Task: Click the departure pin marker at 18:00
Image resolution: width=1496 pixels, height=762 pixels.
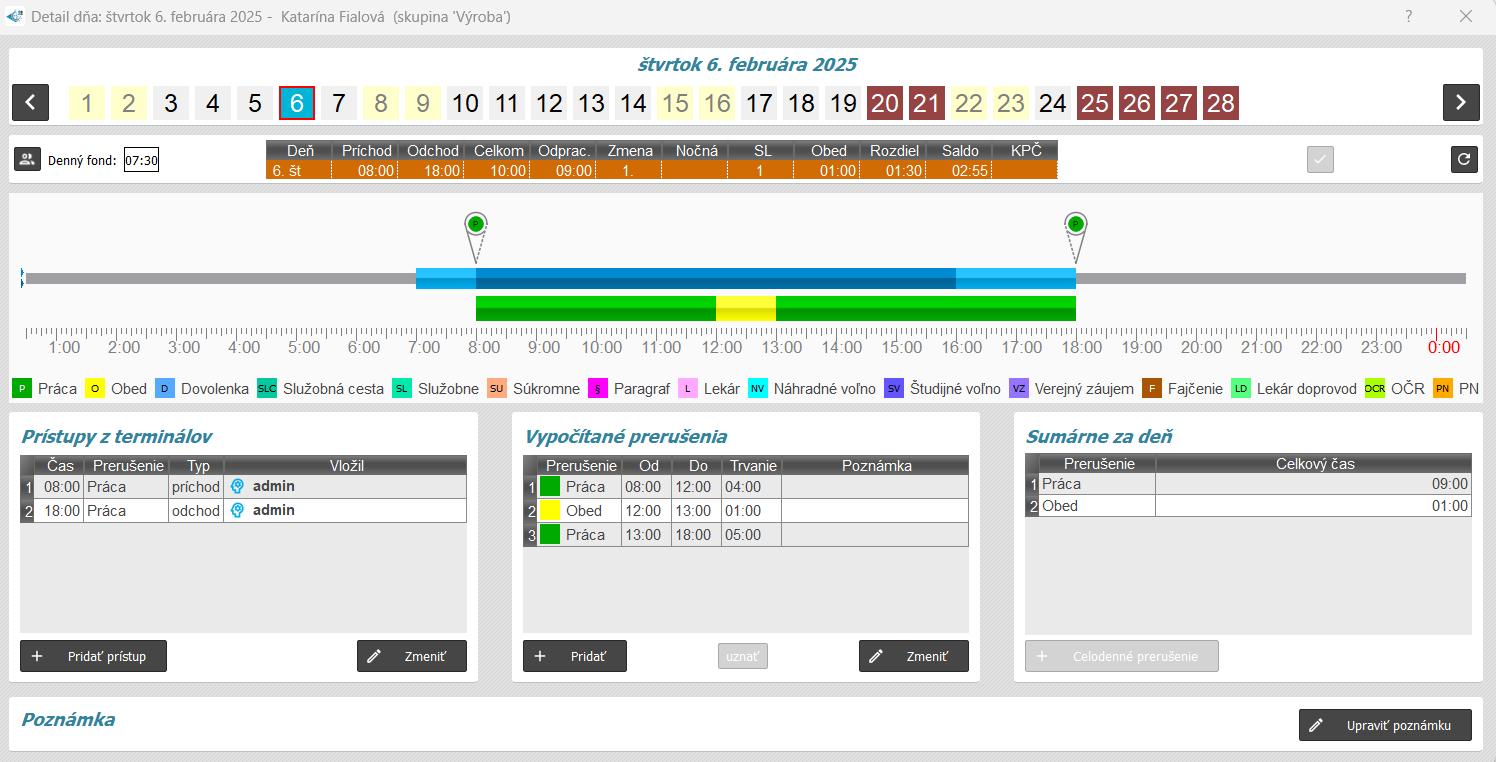Action: pyautogui.click(x=1076, y=225)
